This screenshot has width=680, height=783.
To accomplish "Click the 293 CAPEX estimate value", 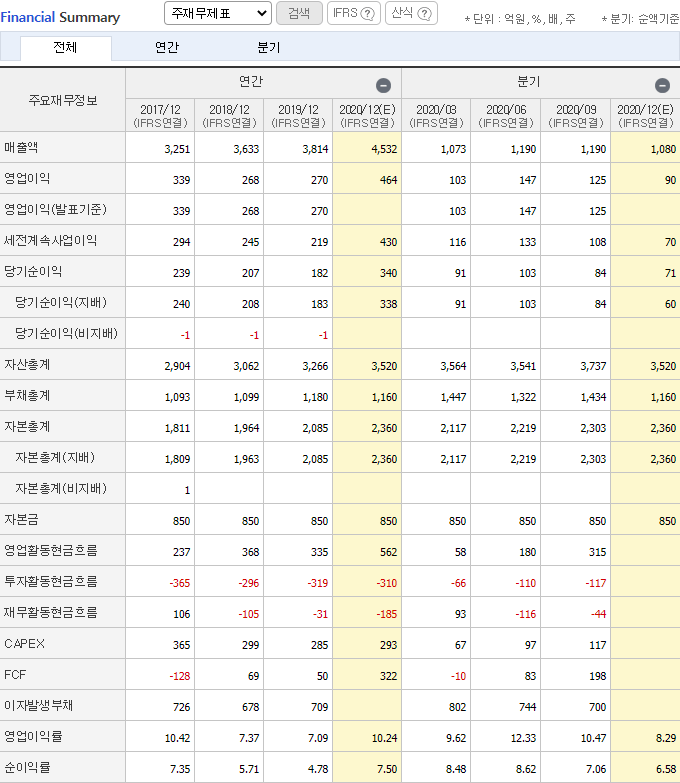I will 388,645.
